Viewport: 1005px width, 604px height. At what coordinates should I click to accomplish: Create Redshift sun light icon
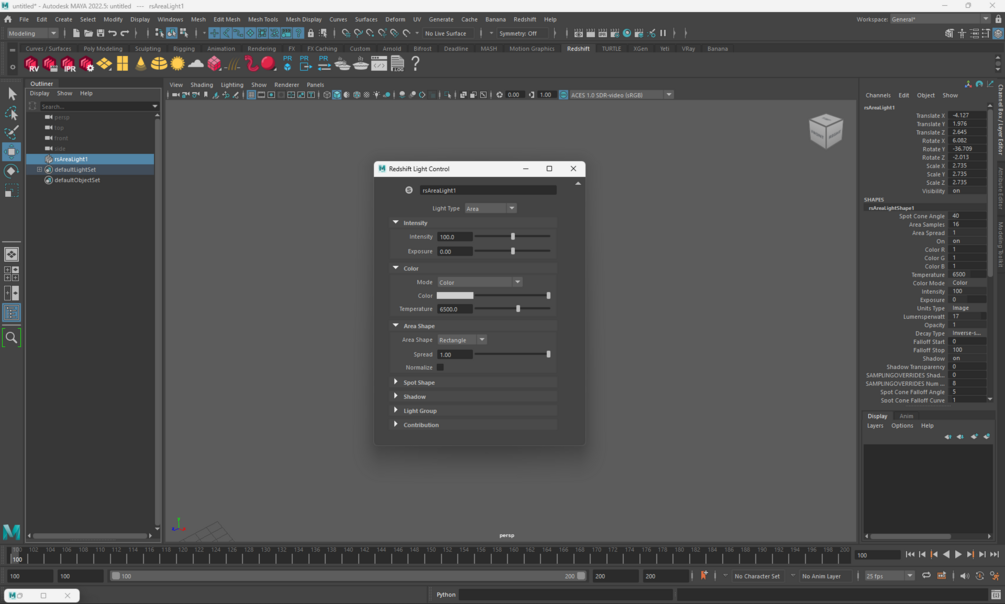click(x=178, y=63)
